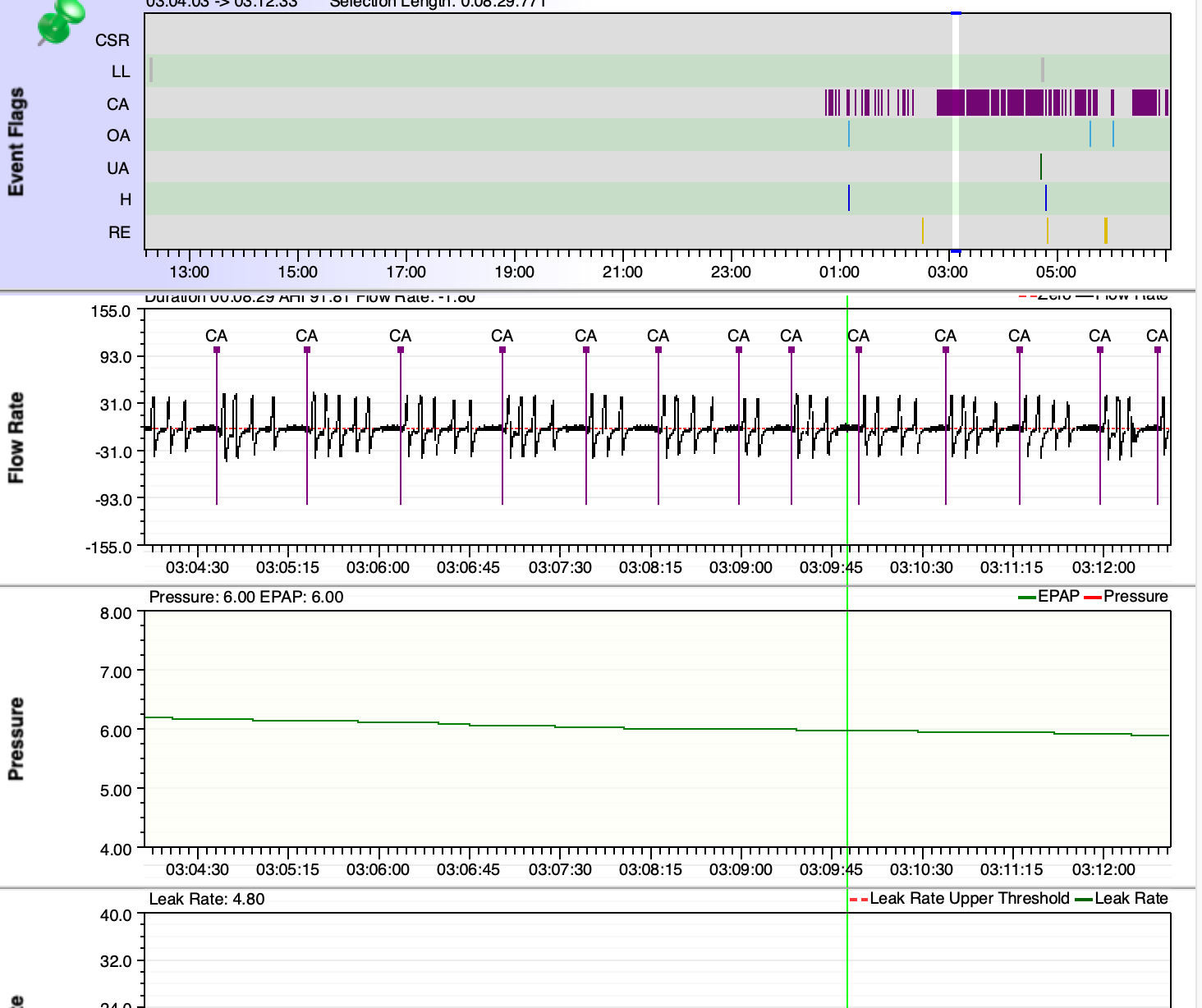
Task: Click the blue H flag just before 05:00
Action: pyautogui.click(x=1046, y=198)
